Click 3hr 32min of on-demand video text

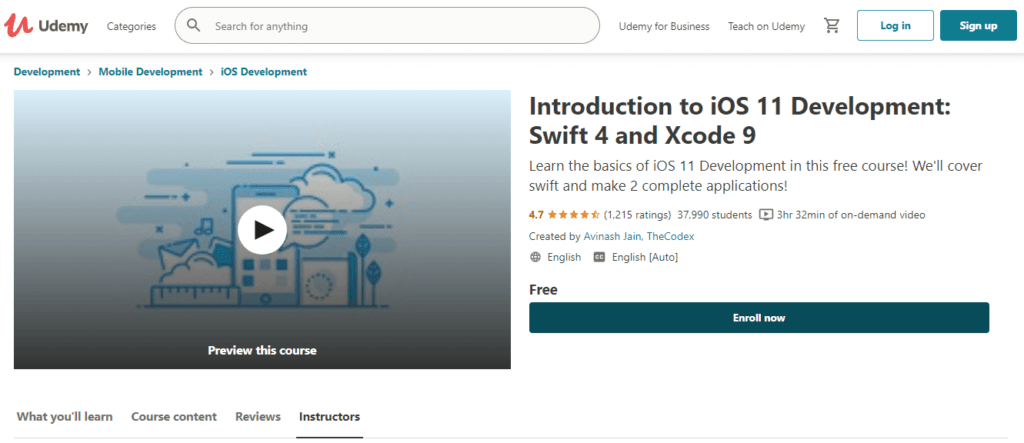(851, 214)
